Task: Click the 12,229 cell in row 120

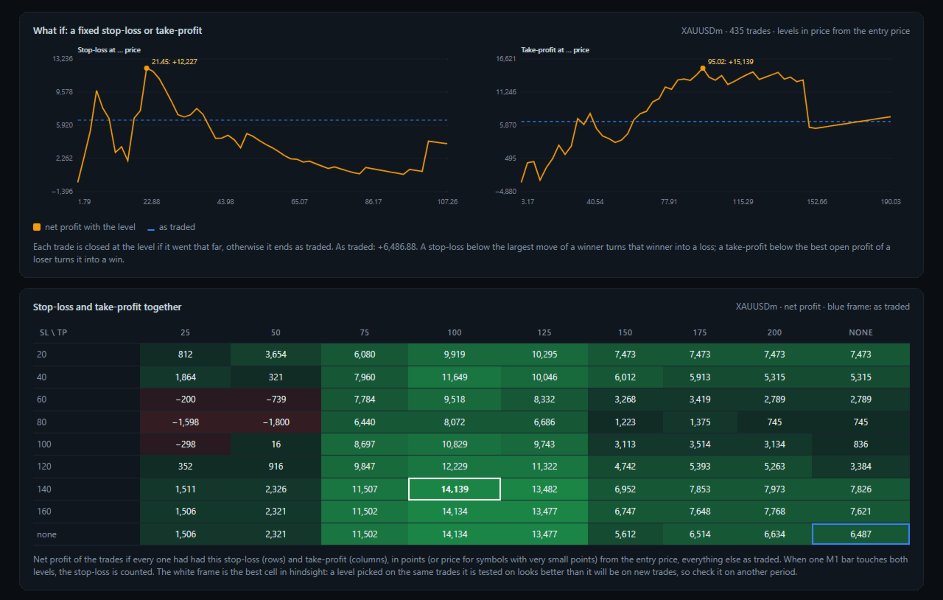Action: pyautogui.click(x=454, y=467)
